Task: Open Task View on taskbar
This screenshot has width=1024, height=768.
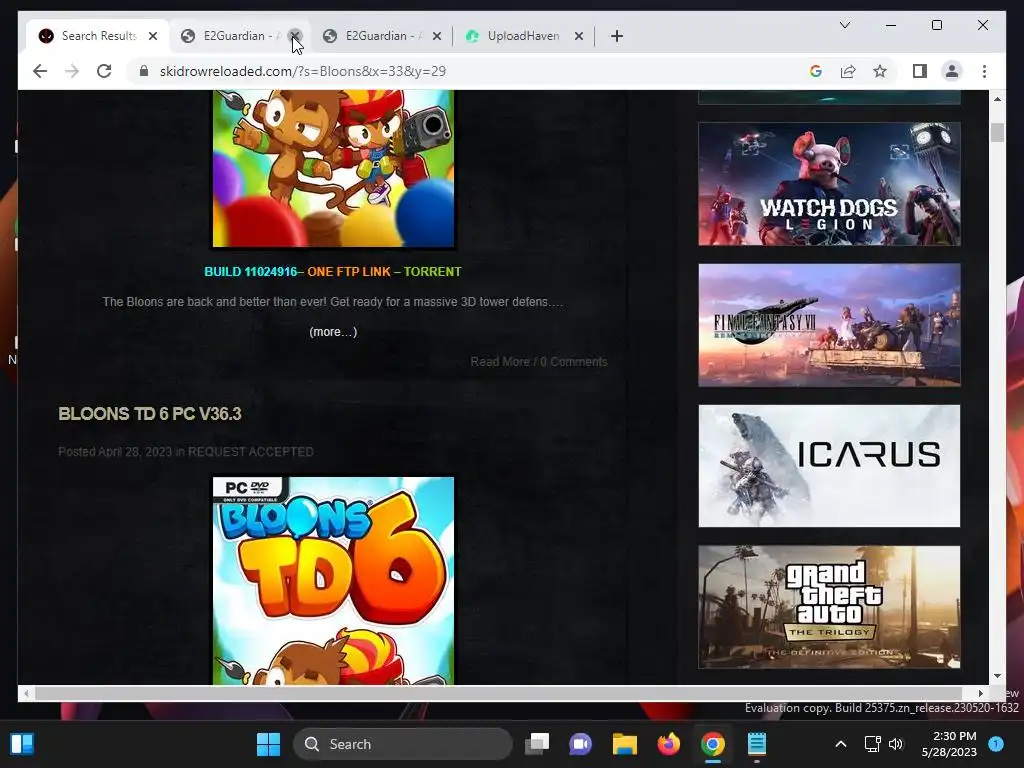Action: 537,744
